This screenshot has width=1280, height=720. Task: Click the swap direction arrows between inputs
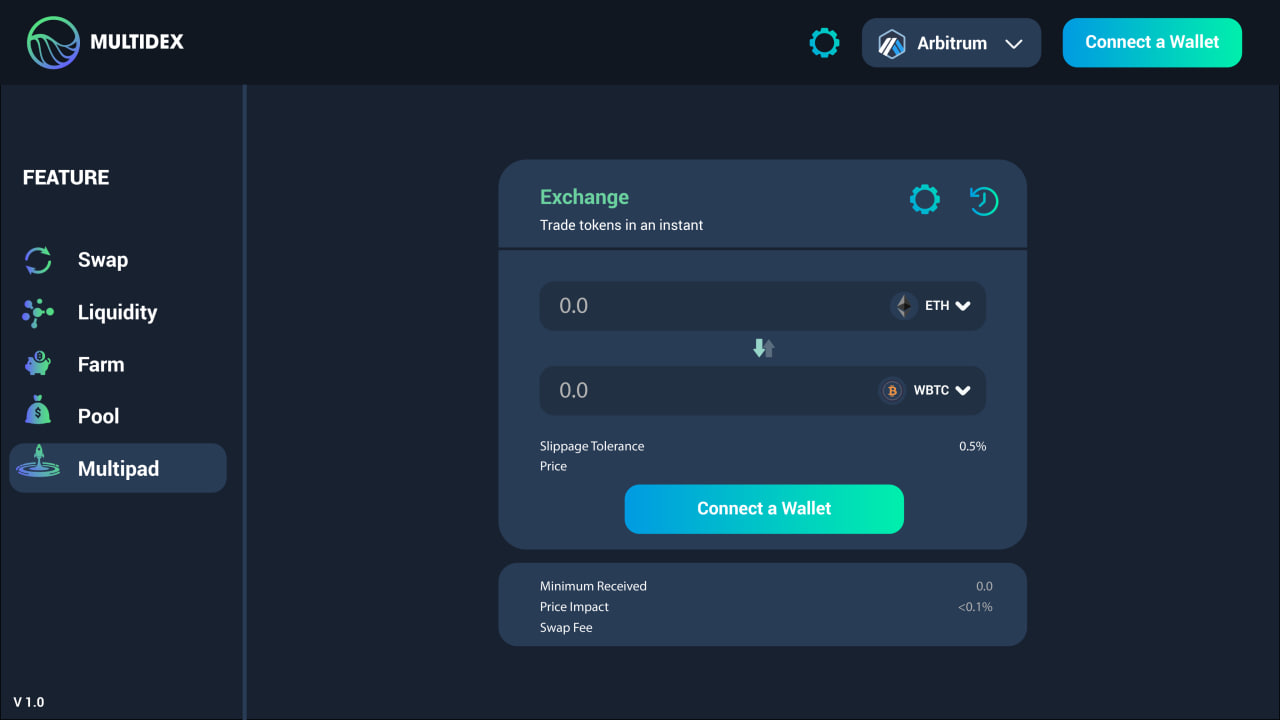point(763,347)
